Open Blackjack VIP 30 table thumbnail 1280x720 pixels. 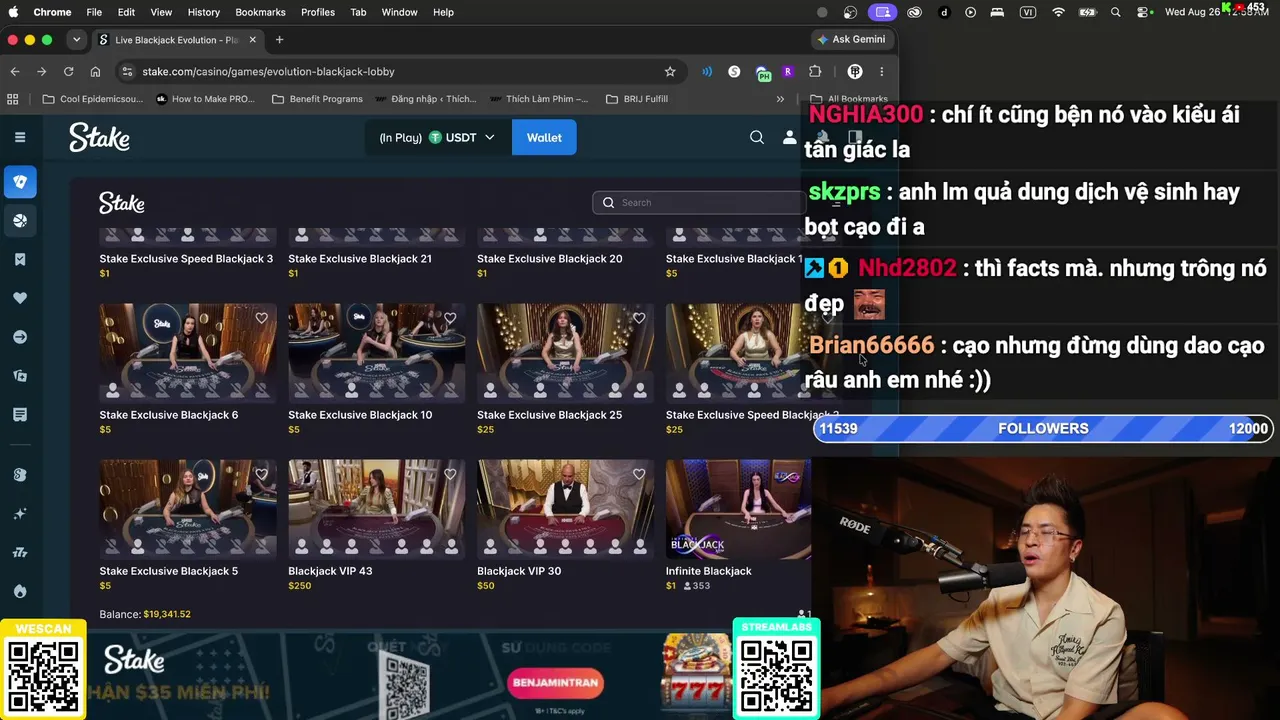(566, 508)
